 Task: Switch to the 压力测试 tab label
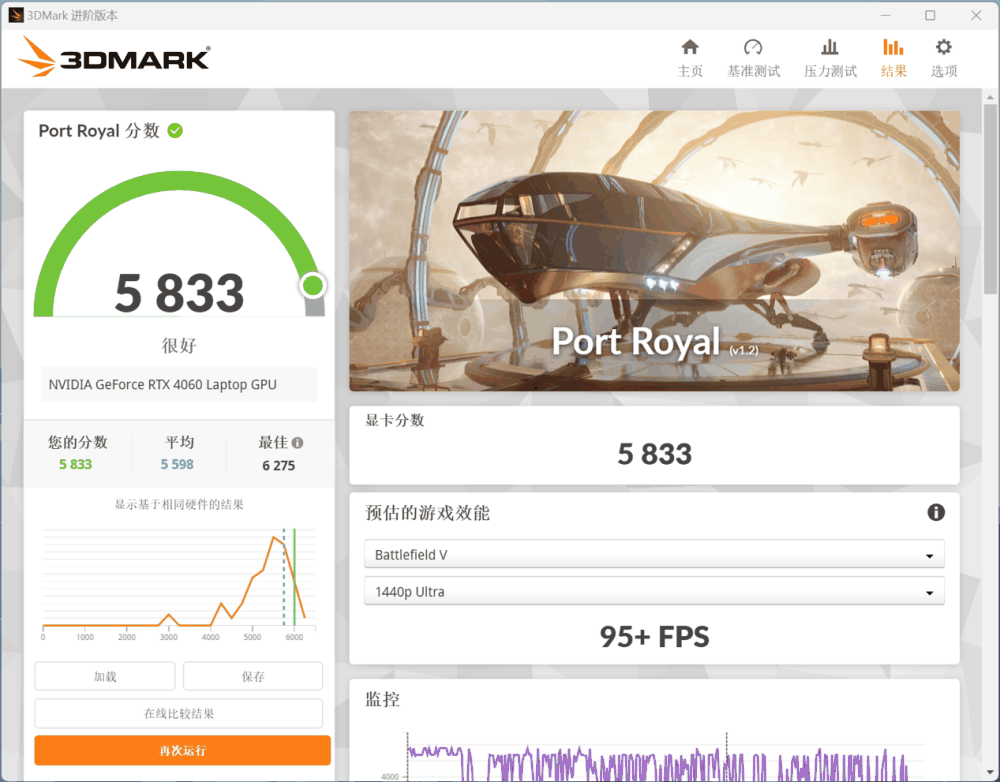(830, 71)
